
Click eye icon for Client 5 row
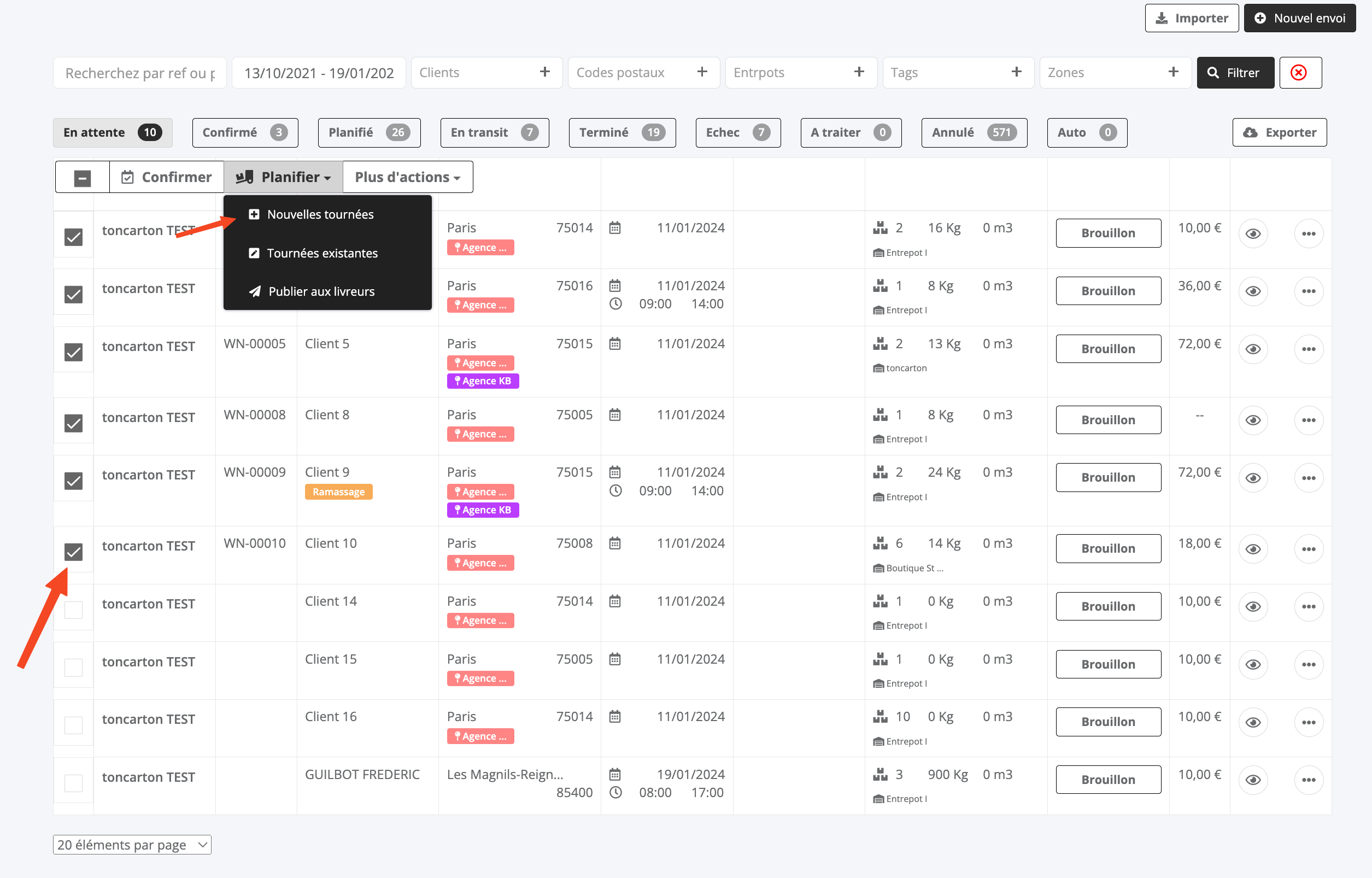pos(1252,349)
